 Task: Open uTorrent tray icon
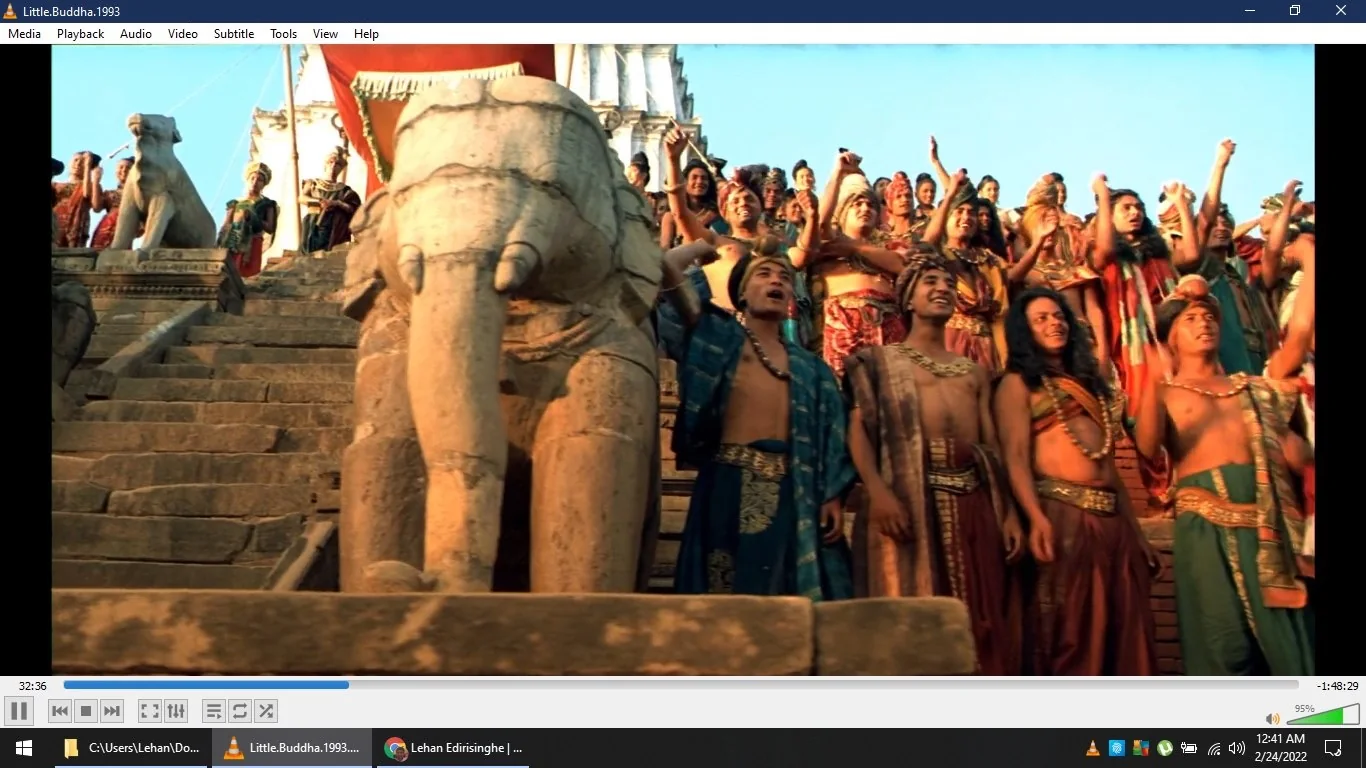click(x=1165, y=748)
